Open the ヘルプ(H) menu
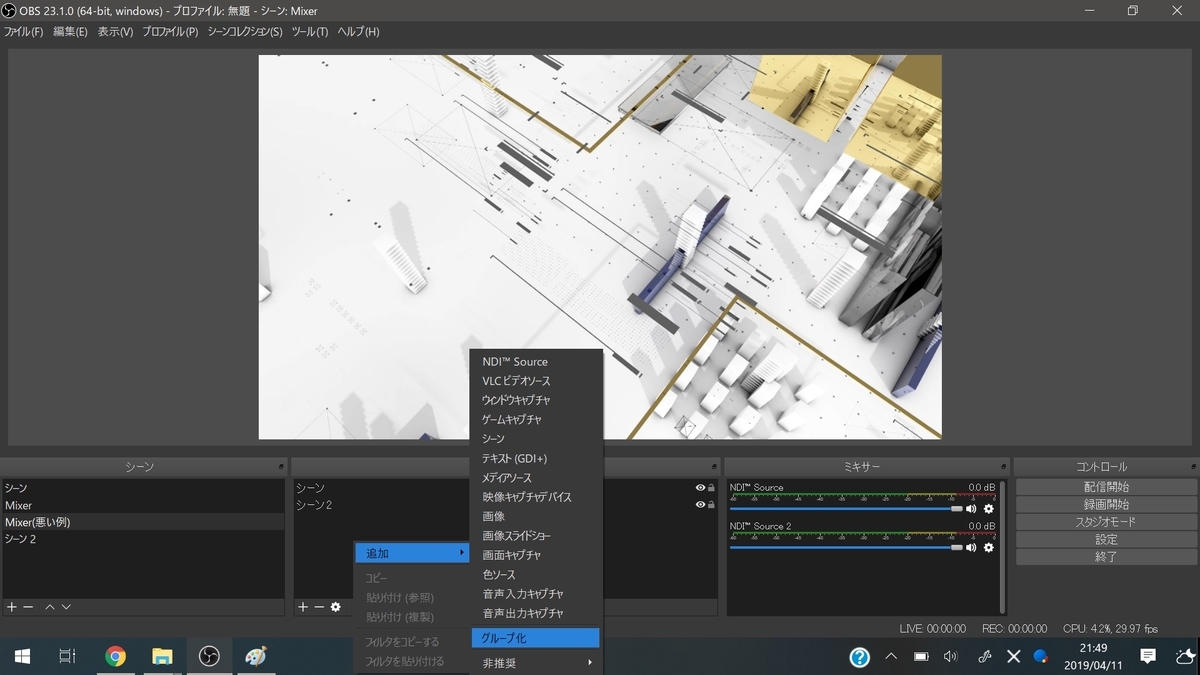 [x=358, y=32]
